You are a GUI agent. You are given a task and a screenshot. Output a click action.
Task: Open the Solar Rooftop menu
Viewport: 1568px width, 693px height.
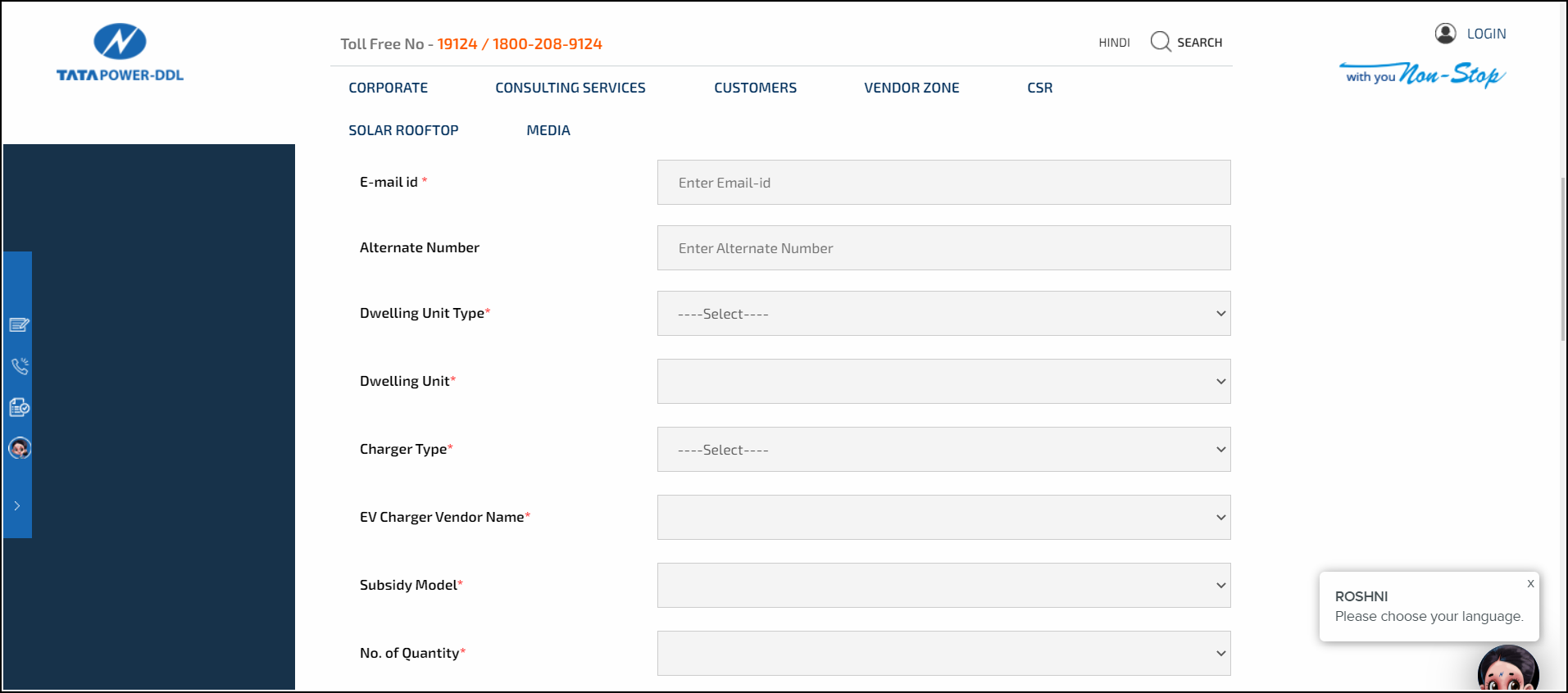click(403, 130)
